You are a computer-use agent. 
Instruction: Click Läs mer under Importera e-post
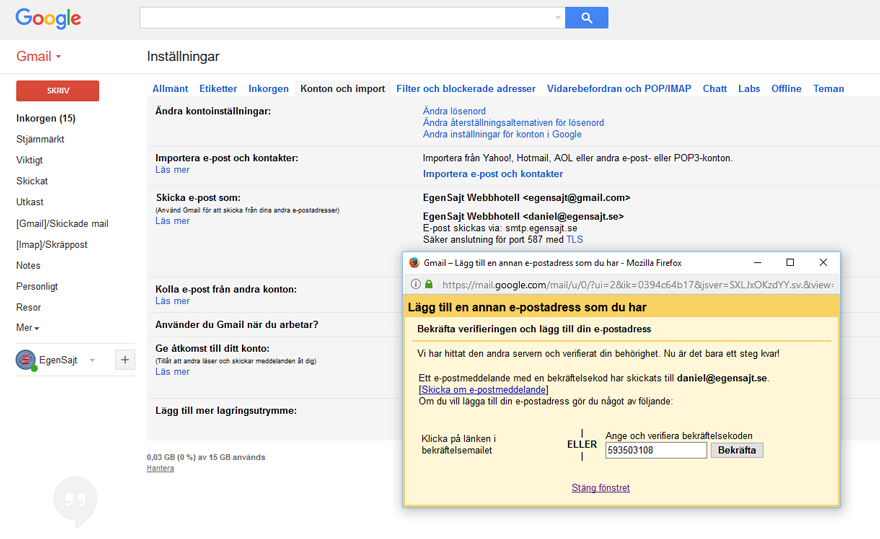(x=172, y=170)
